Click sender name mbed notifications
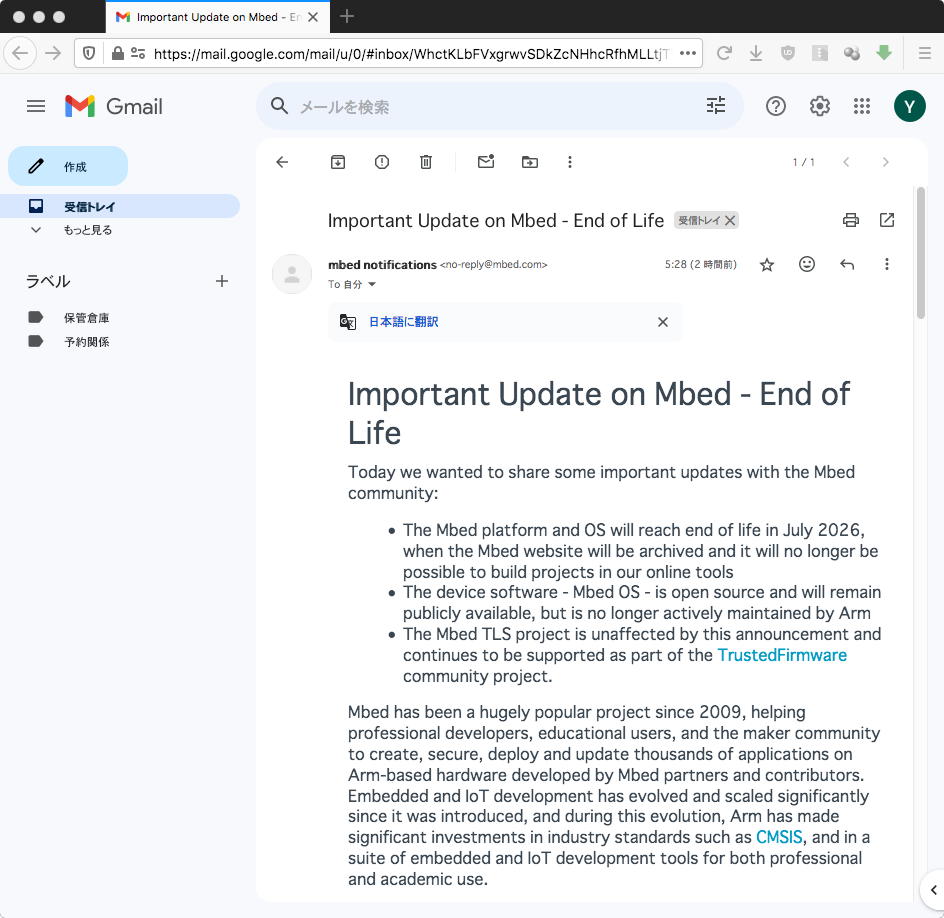This screenshot has width=944, height=918. coord(382,265)
